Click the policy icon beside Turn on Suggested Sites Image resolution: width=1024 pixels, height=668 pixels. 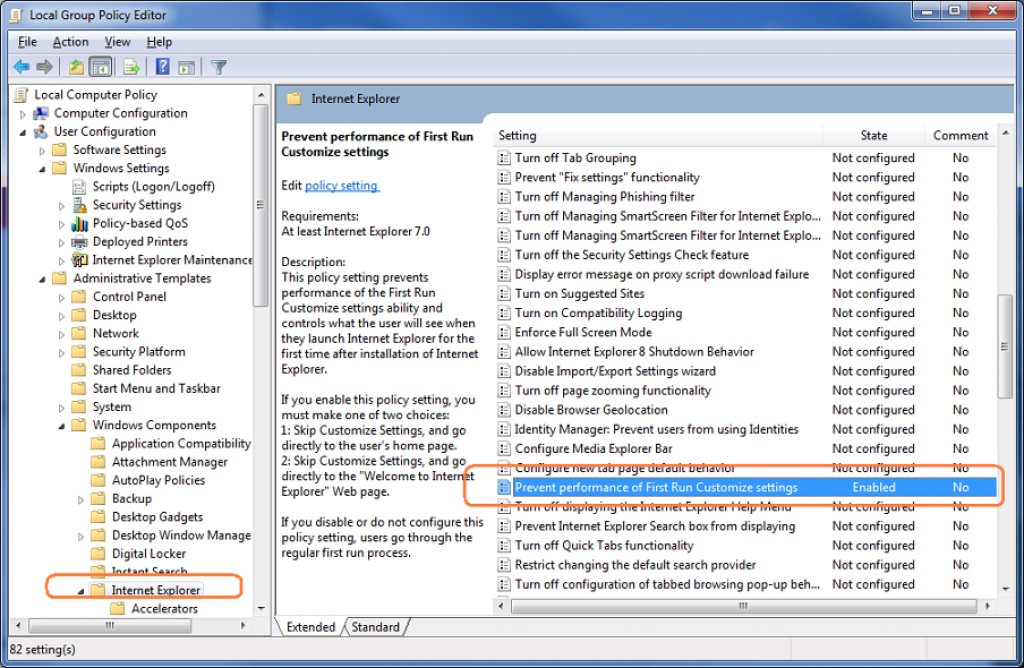(504, 294)
